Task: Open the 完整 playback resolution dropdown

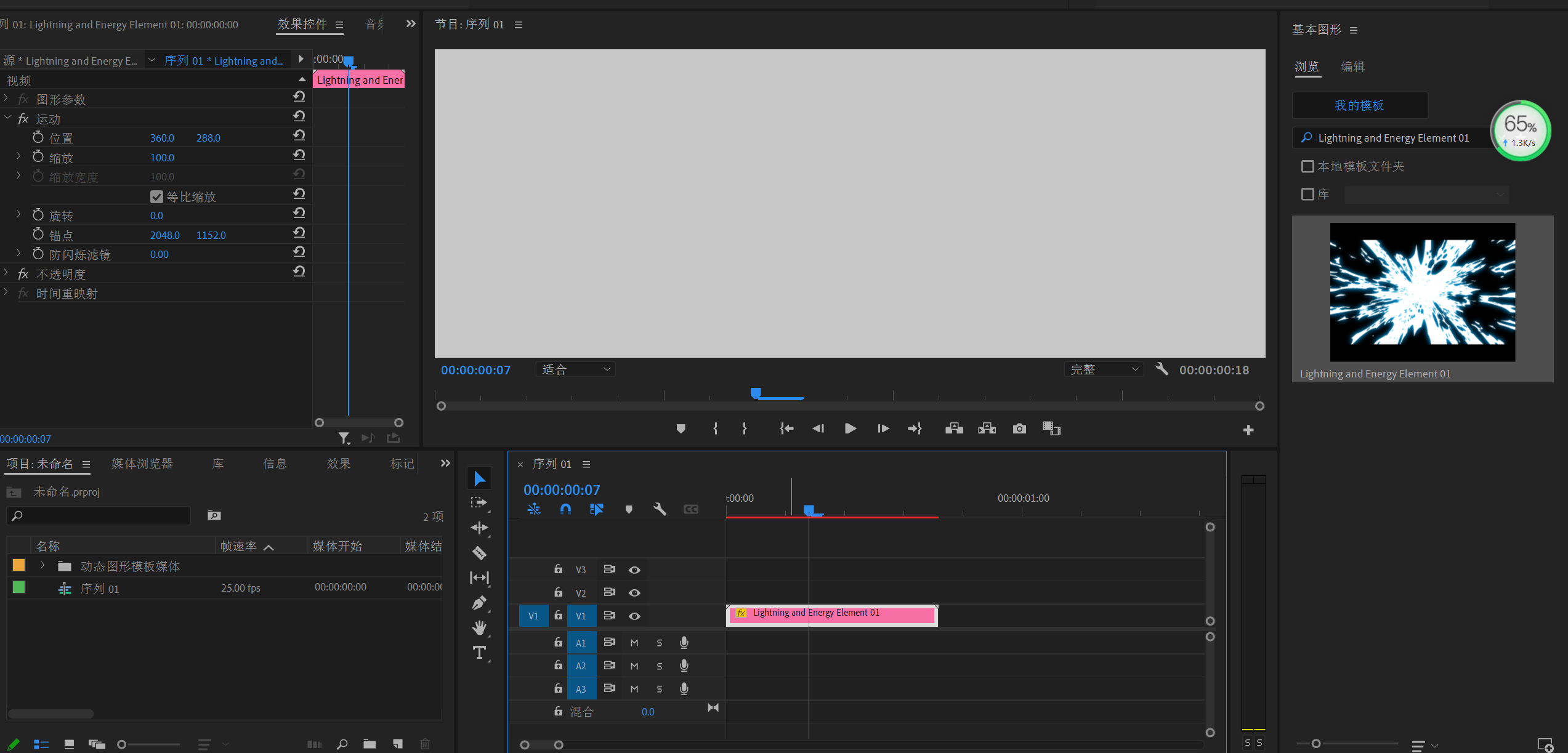Action: (x=1104, y=369)
